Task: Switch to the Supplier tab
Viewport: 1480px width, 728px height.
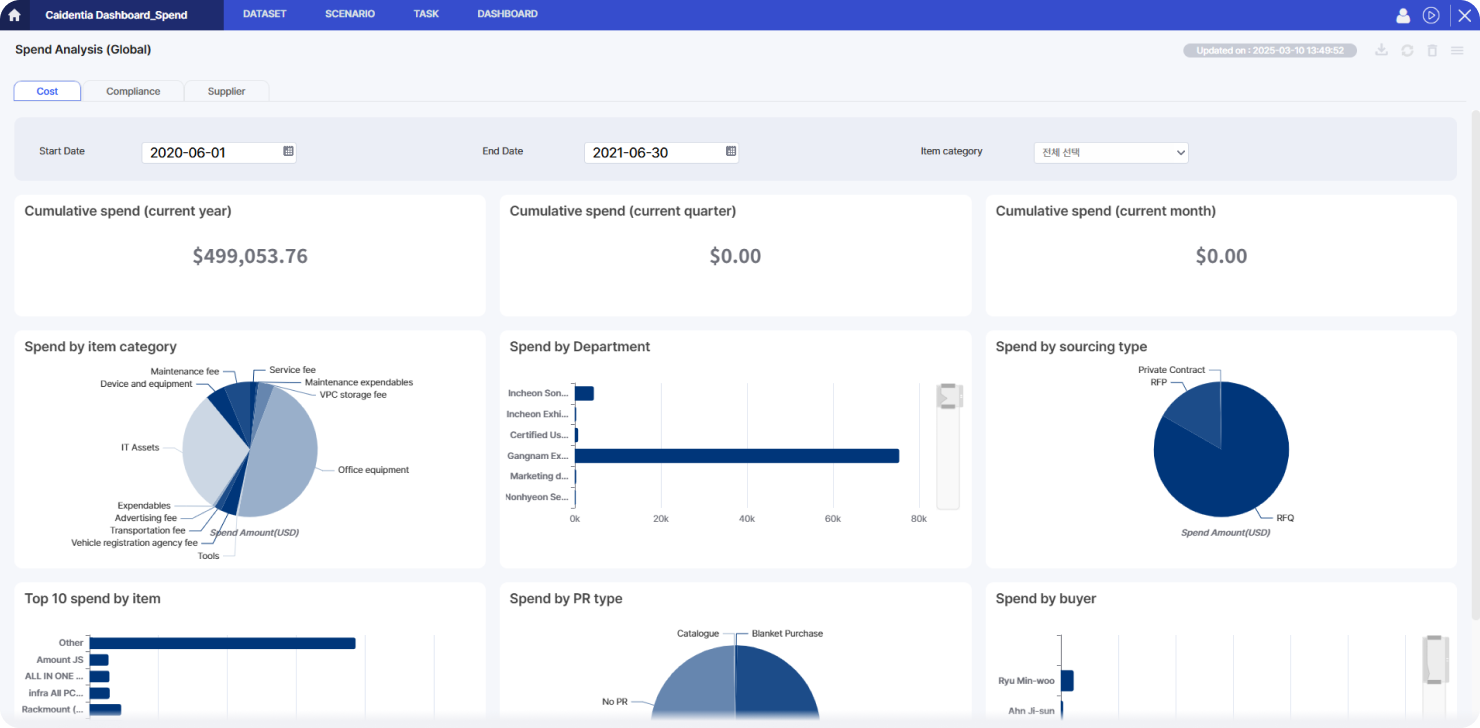Action: tap(226, 91)
